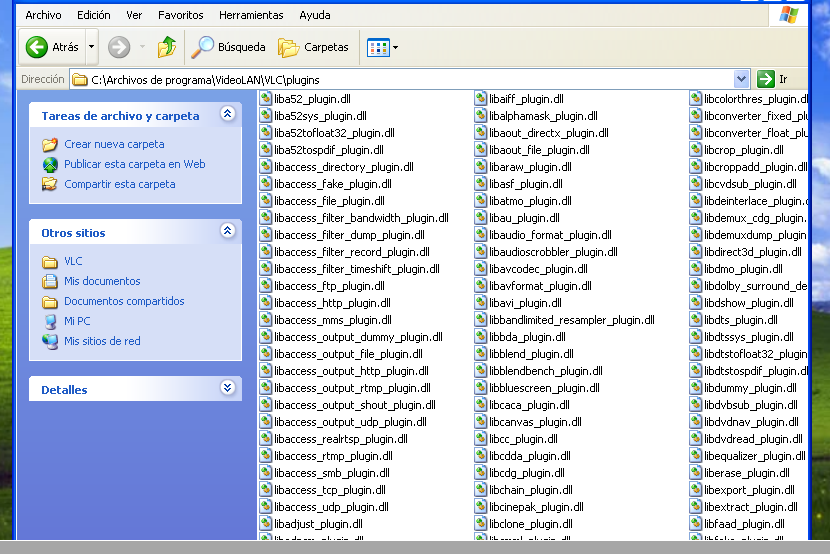
Task: Expand the Detalles panel
Action: tap(227, 389)
